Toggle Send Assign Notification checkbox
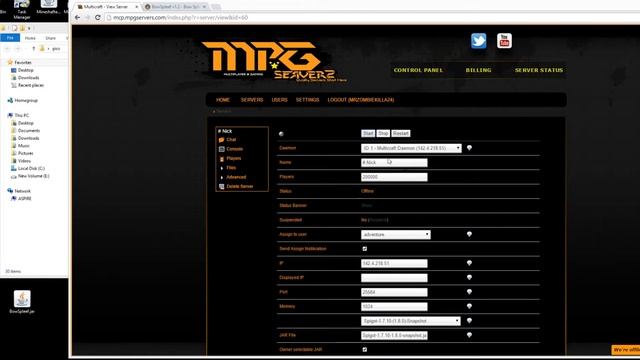 click(x=365, y=249)
